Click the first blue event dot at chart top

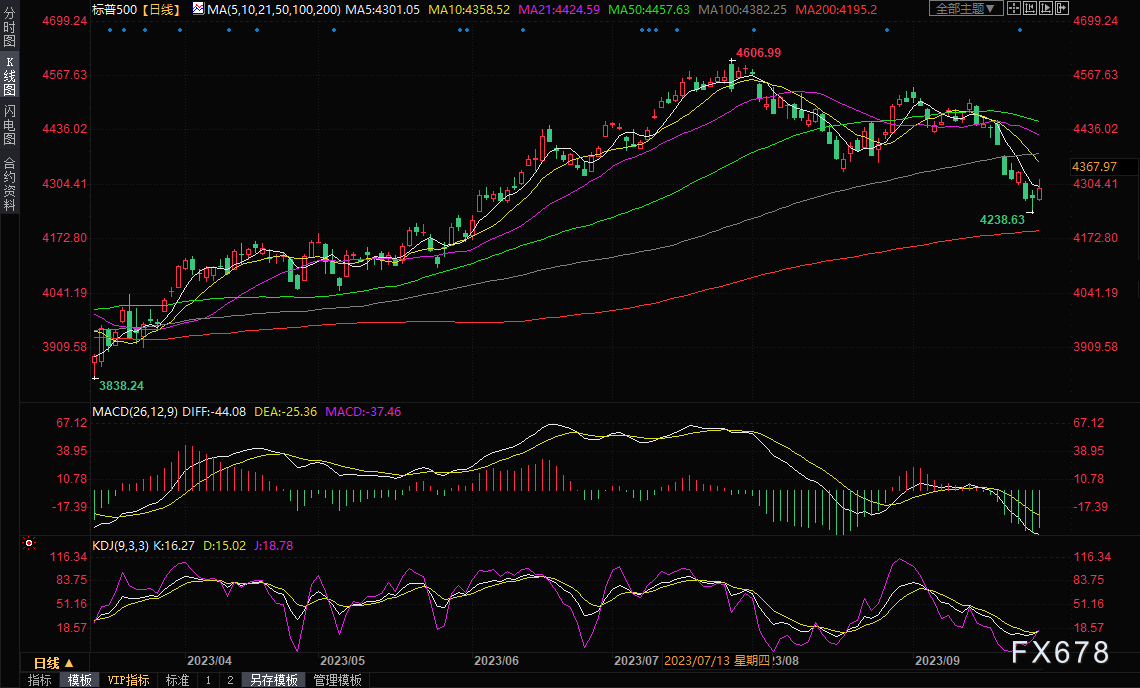[108, 29]
